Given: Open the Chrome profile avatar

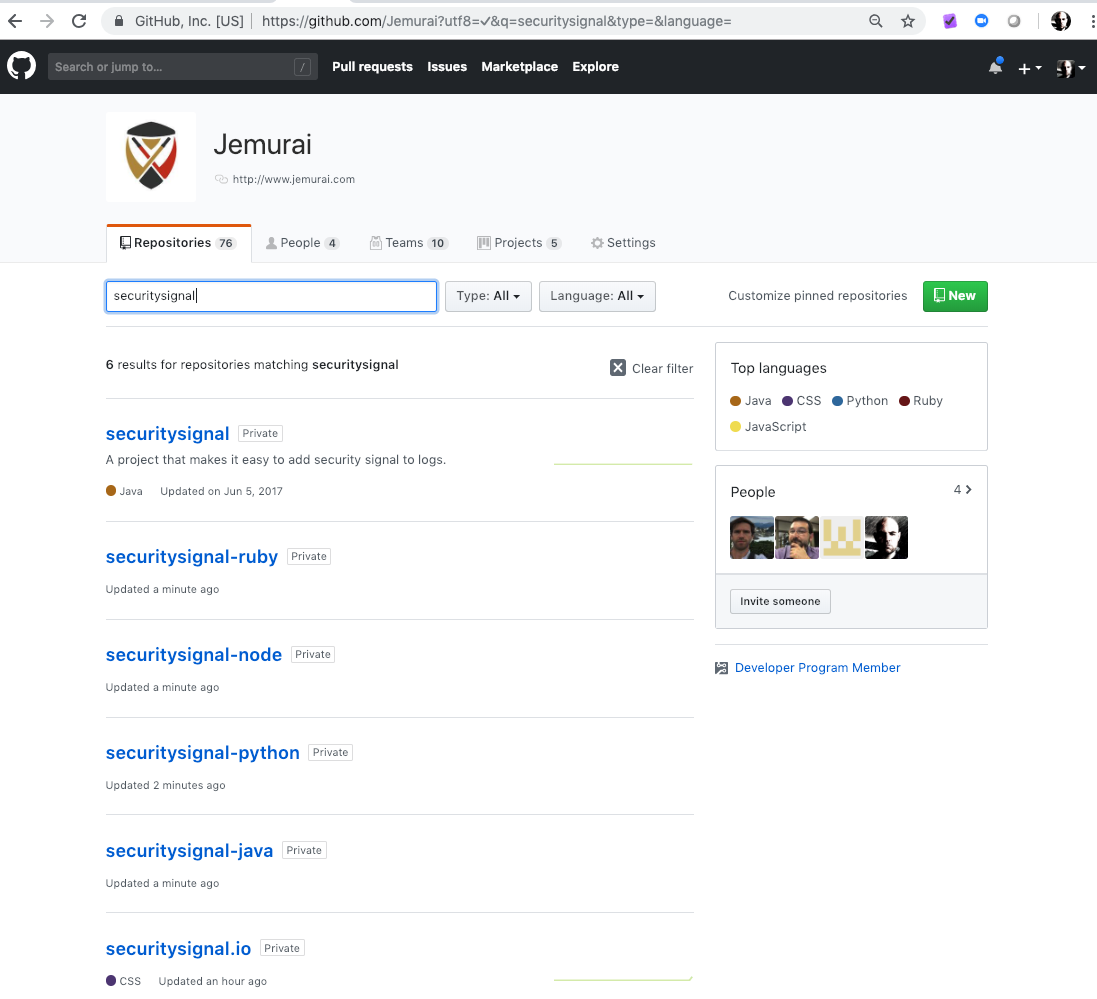Looking at the screenshot, I should tap(1061, 21).
